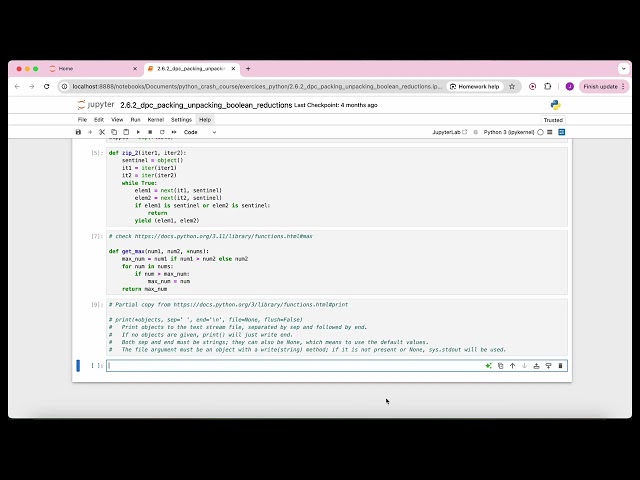Open the File menu
The image size is (640, 480).
(82, 120)
